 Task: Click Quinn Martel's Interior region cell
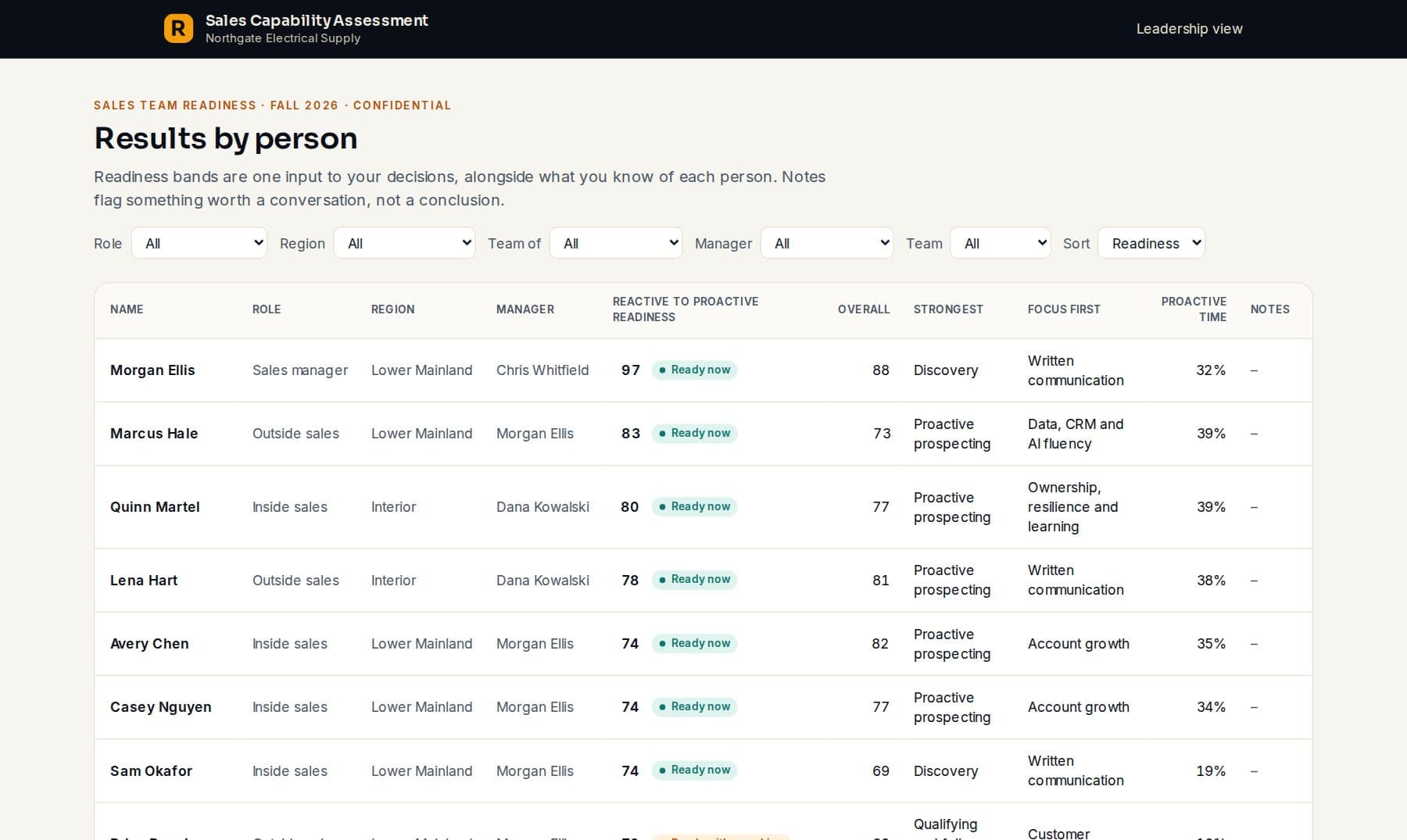click(x=393, y=507)
